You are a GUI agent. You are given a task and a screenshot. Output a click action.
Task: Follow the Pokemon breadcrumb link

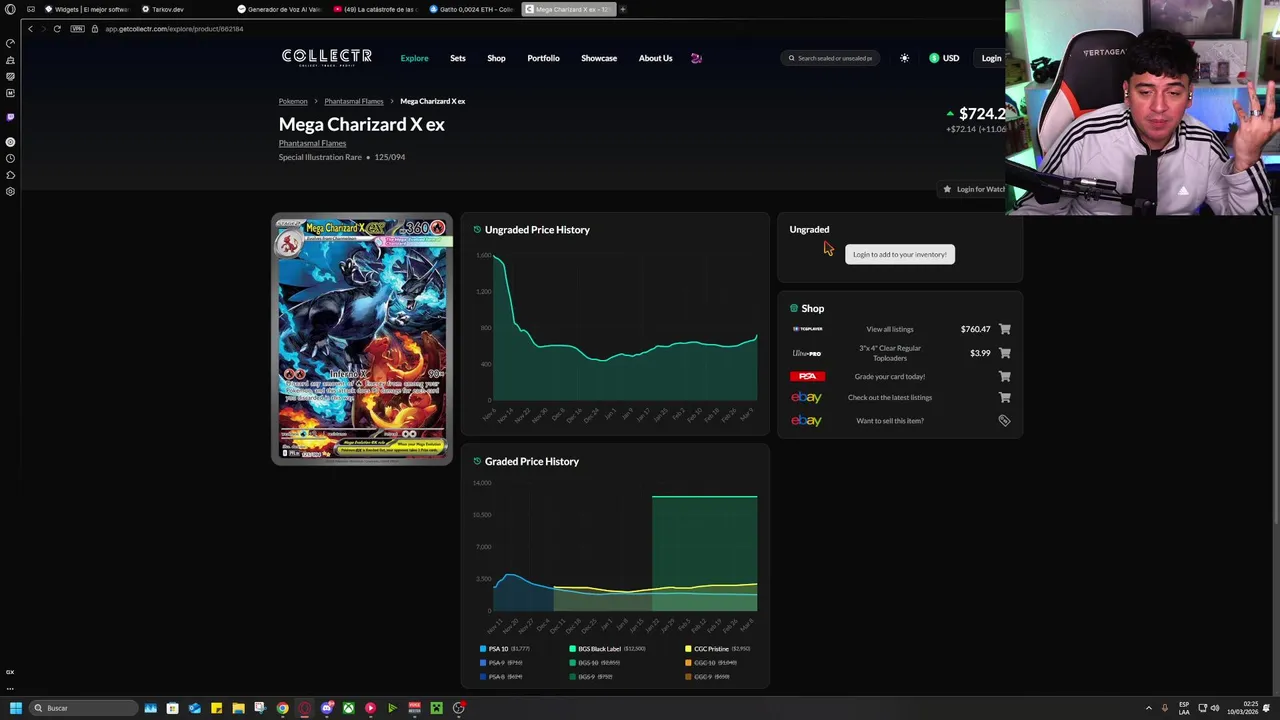[293, 101]
